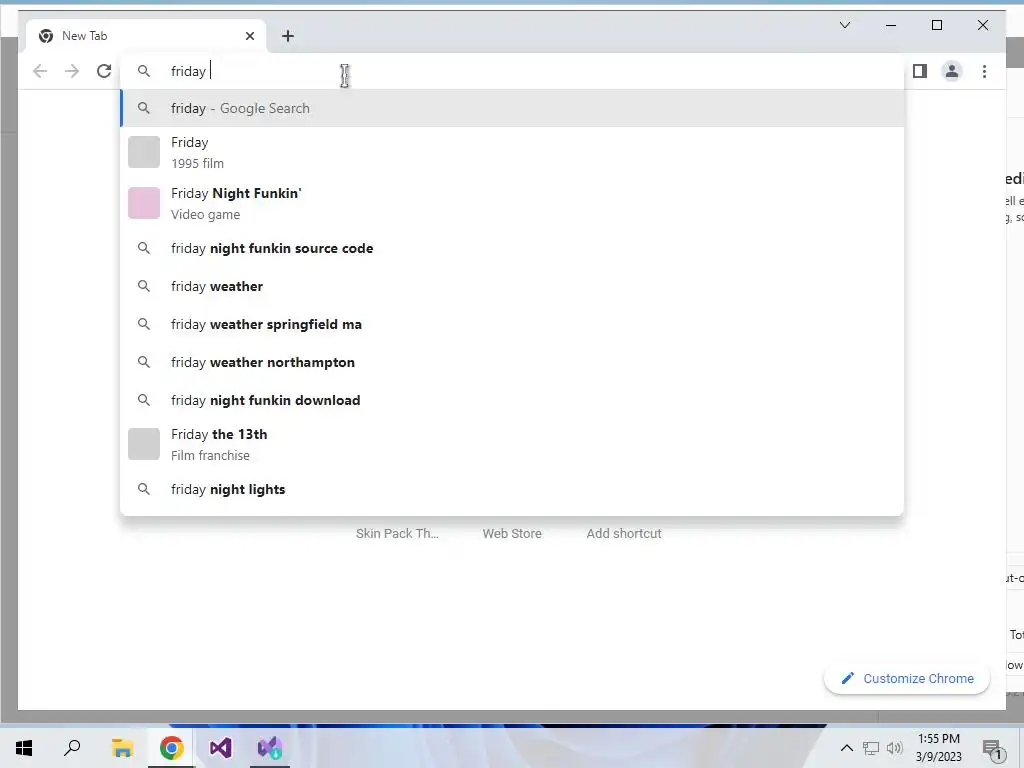Select the plain 'friday weather' suggestion
The image size is (1024, 768).
[512, 286]
